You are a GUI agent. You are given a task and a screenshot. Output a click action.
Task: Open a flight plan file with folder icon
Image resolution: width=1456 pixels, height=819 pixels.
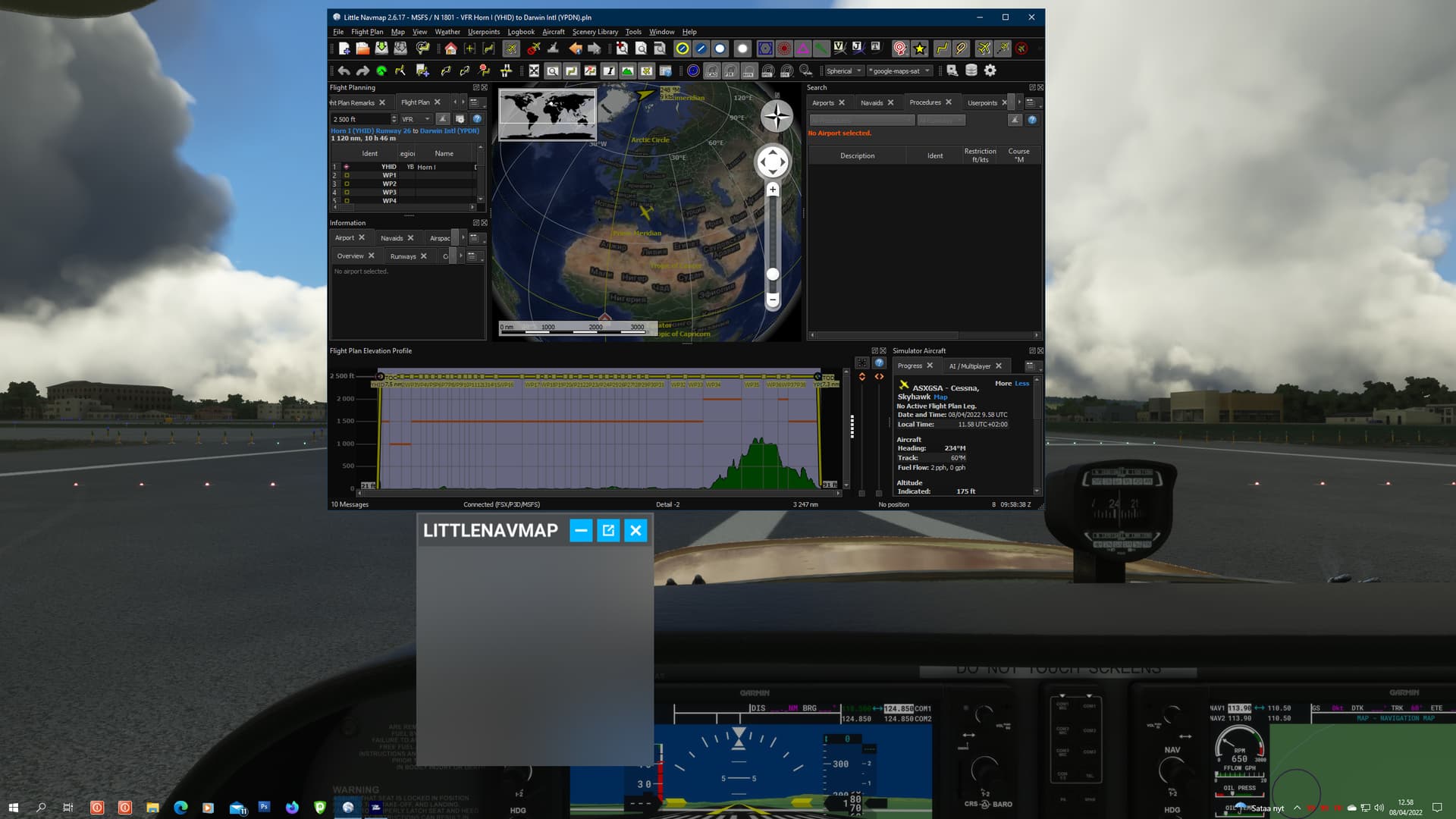pos(362,49)
